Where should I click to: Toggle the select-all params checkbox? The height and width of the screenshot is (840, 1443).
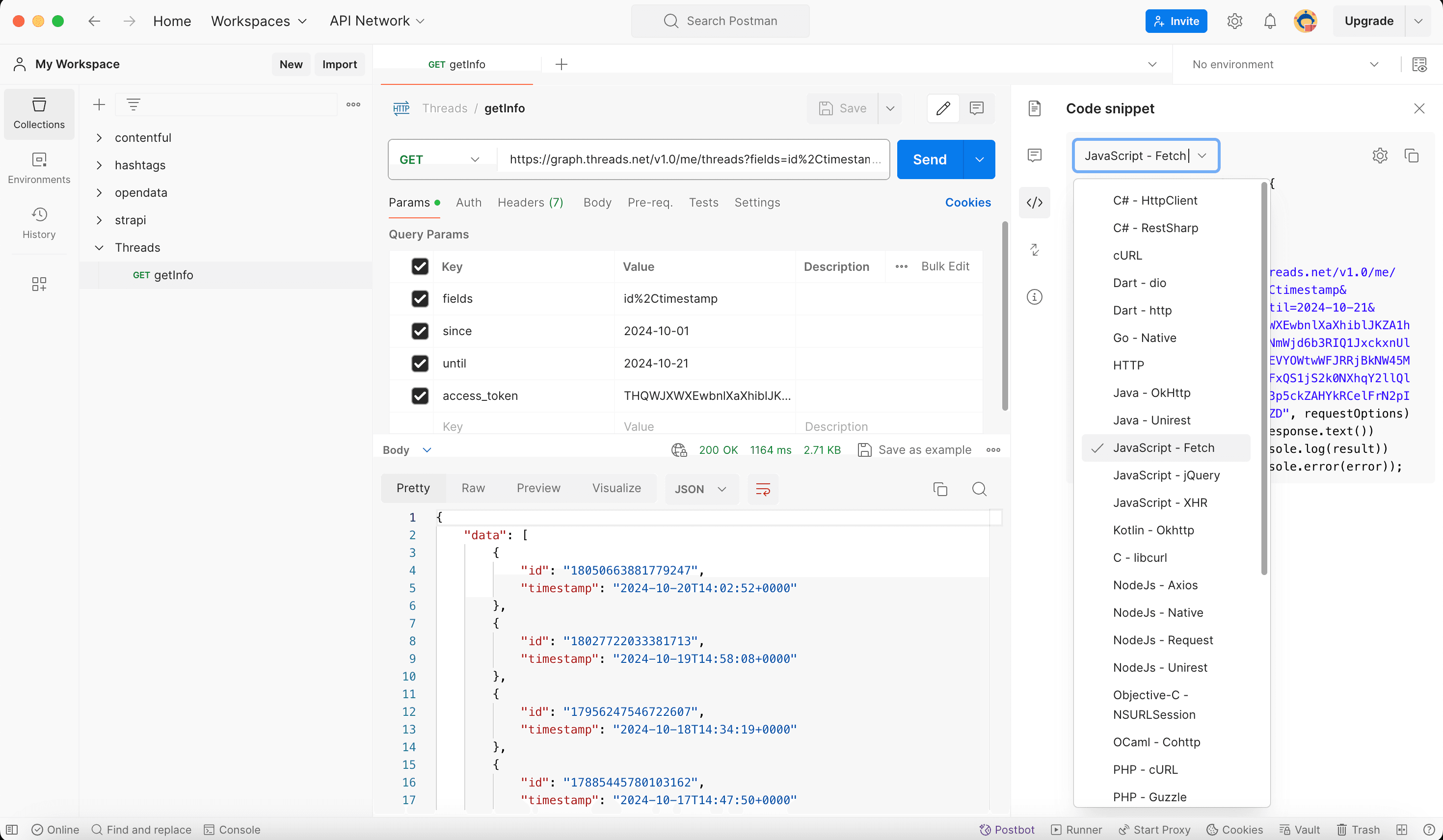coord(420,266)
